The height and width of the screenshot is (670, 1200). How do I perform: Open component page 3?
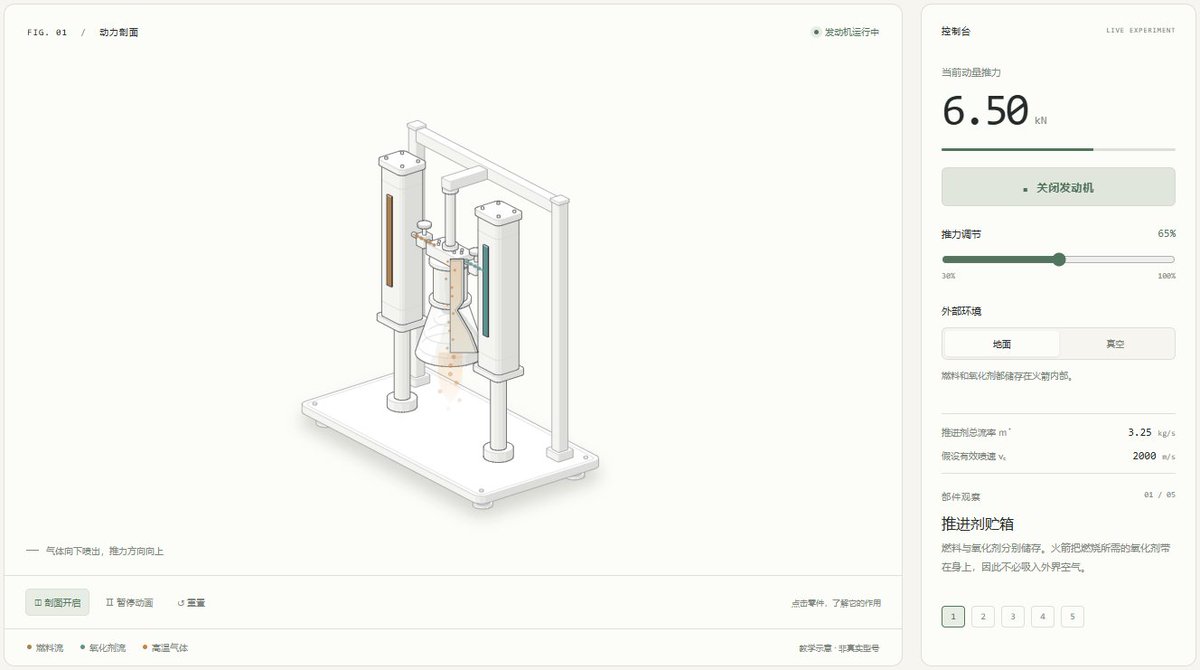point(1013,616)
